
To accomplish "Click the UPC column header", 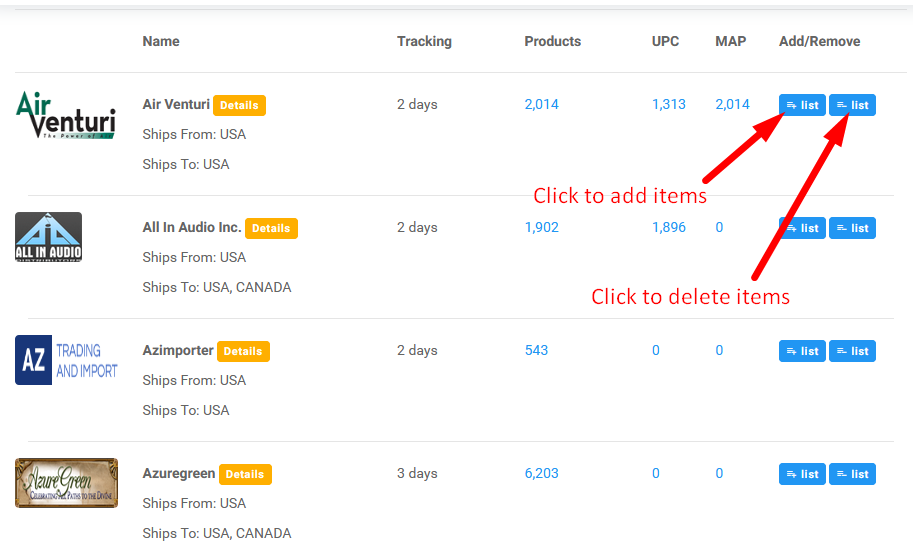I will point(665,41).
